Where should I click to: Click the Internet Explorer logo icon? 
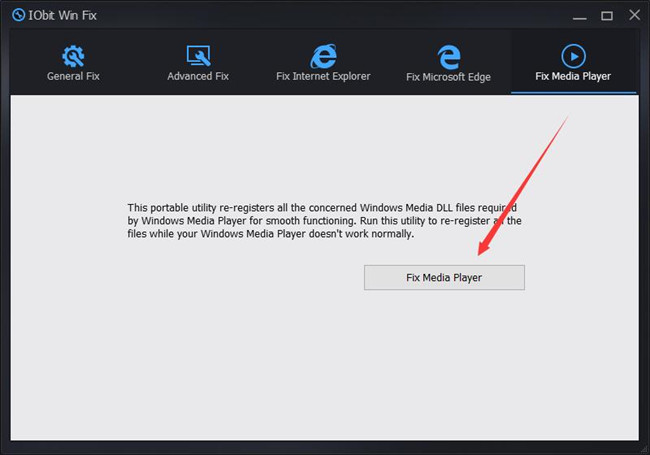tap(323, 56)
